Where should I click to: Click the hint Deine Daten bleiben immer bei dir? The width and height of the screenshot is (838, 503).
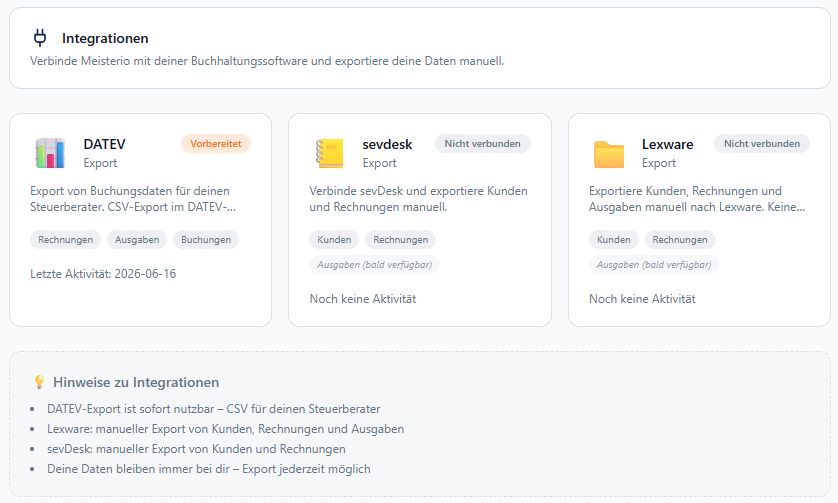(209, 469)
